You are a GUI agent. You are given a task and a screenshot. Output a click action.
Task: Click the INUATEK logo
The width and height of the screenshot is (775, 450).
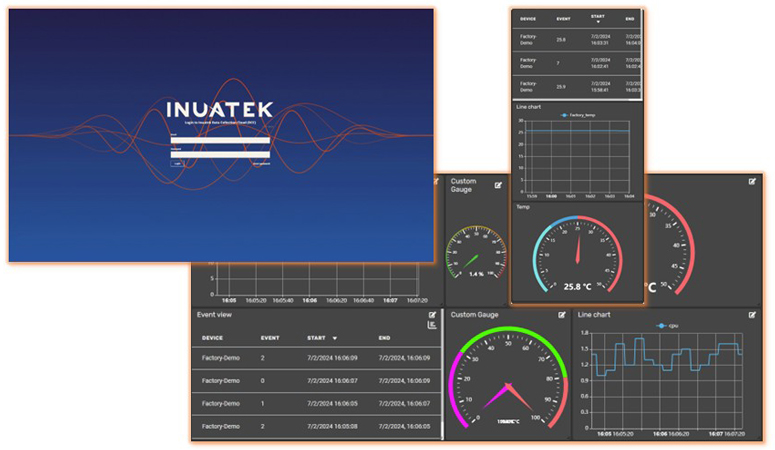click(x=219, y=110)
